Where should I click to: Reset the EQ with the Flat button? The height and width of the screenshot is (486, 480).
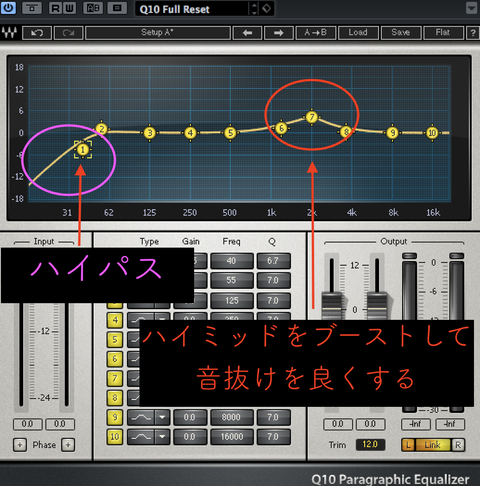click(443, 33)
